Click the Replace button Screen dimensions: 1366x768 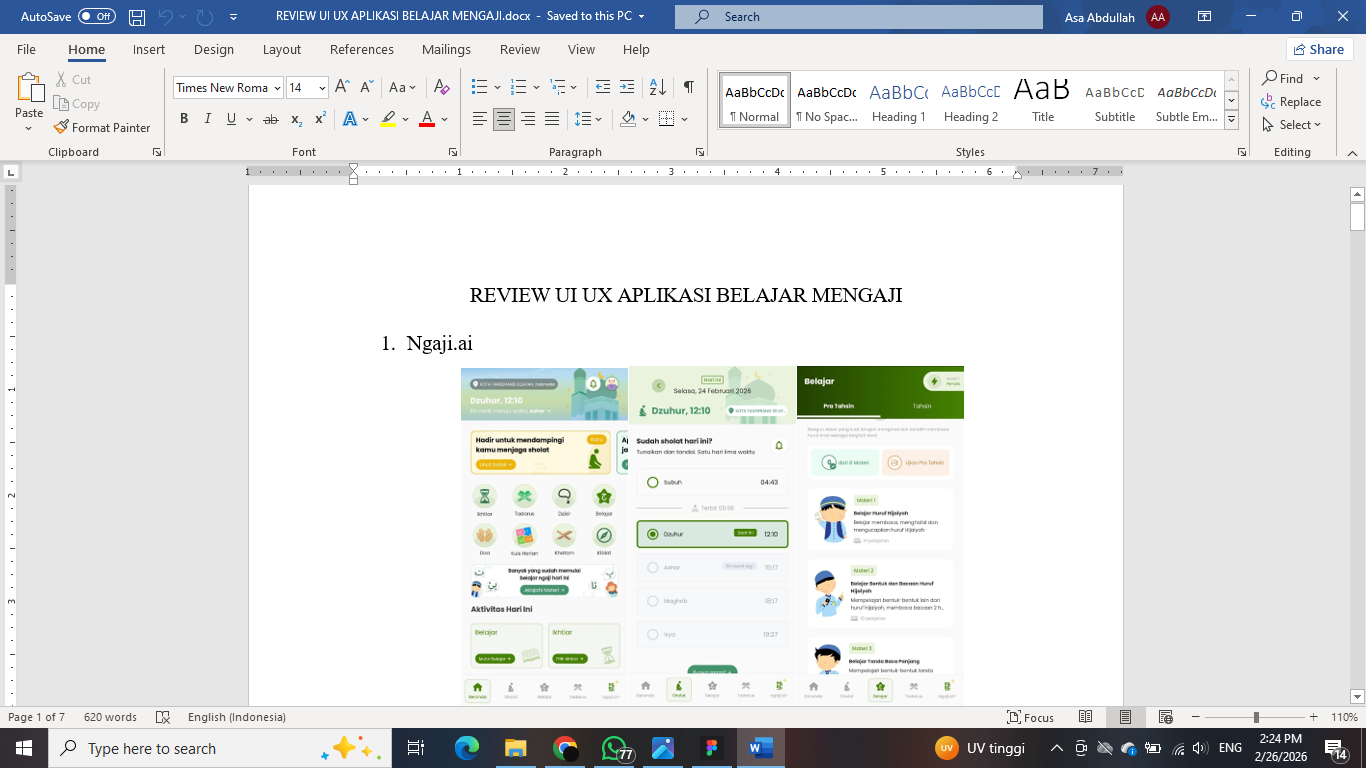click(x=1292, y=102)
